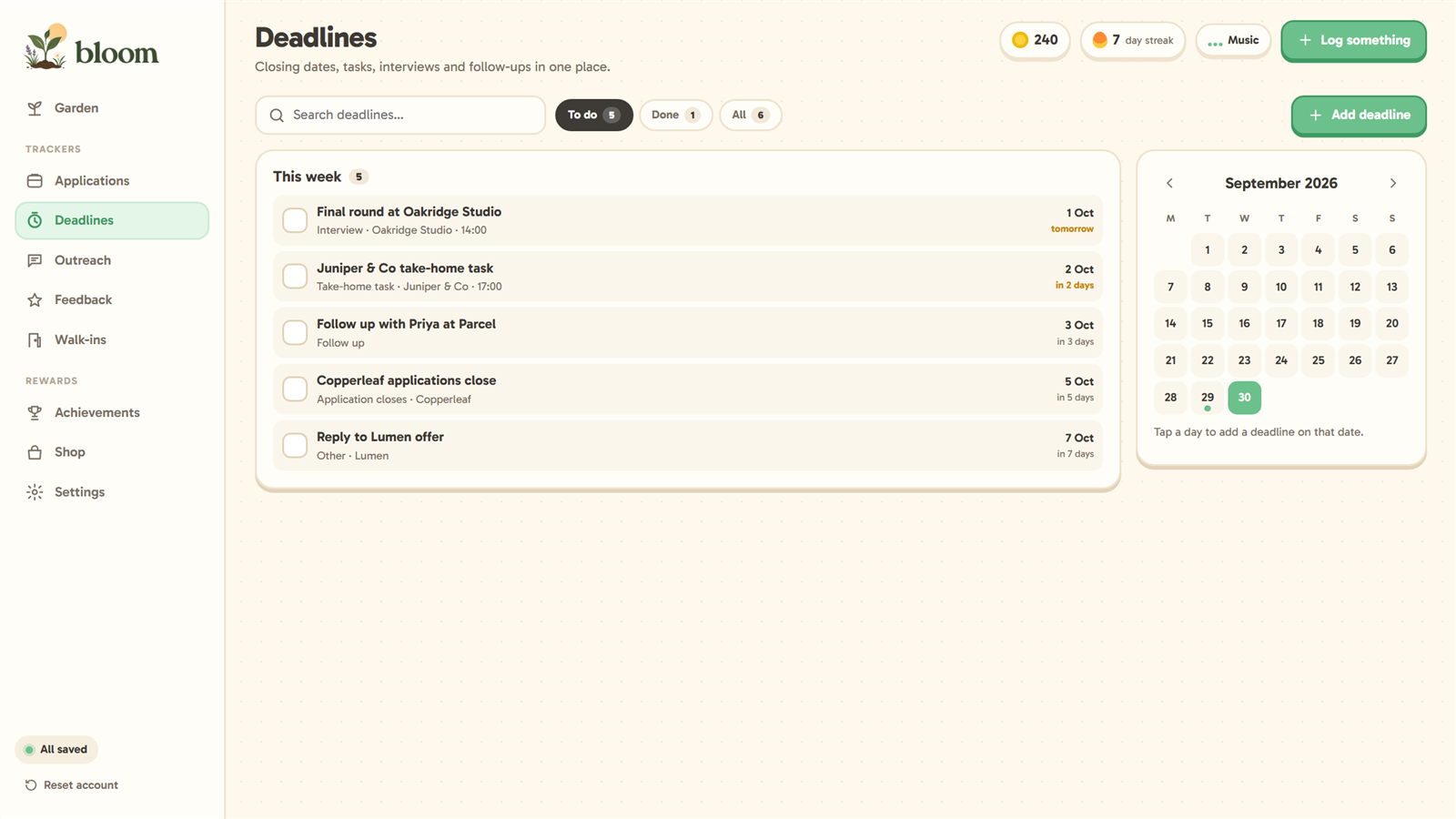Select September 29 on the calendar
This screenshot has width=1456, height=819.
tap(1208, 398)
